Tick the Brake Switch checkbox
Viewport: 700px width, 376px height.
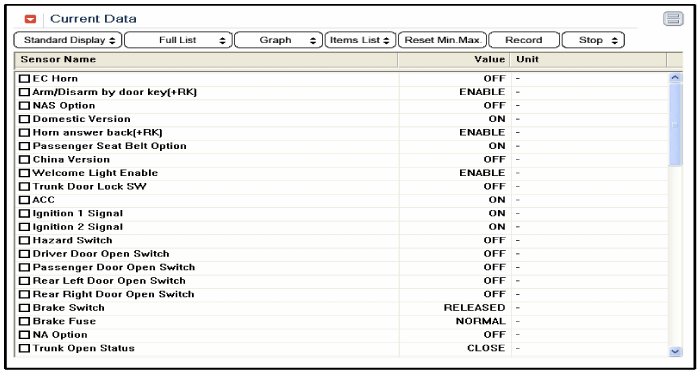tap(24, 308)
